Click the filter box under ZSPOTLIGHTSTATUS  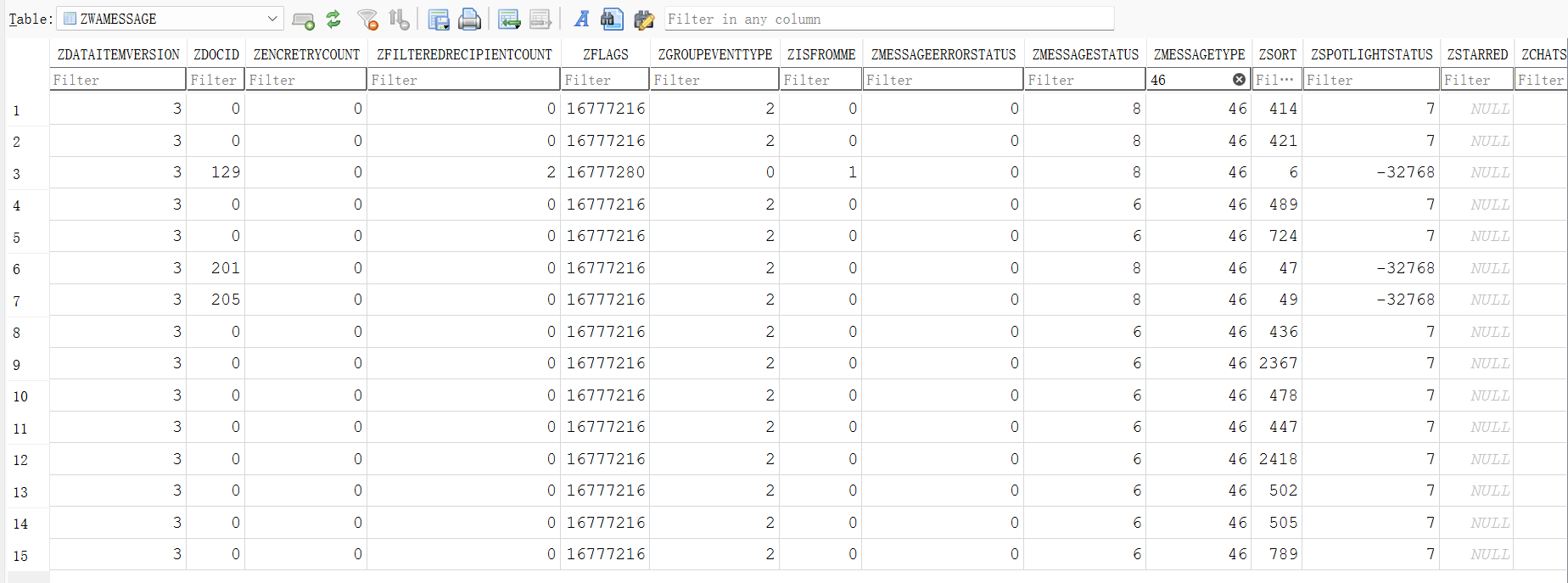point(1372,80)
